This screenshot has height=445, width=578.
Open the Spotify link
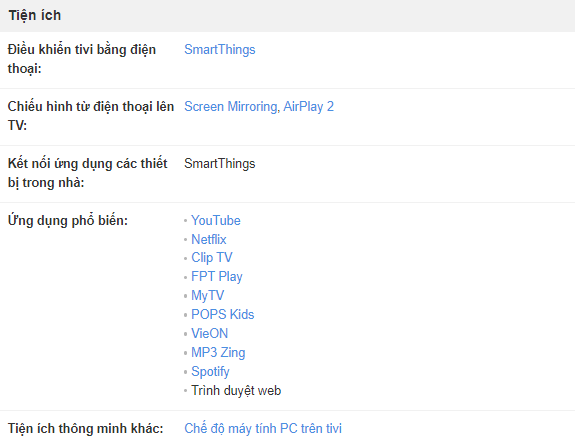[x=210, y=371]
